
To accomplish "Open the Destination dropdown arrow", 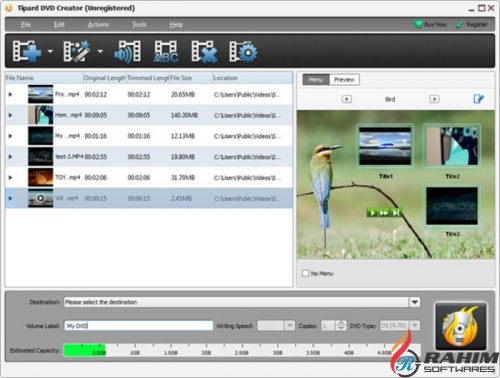I will coord(415,302).
